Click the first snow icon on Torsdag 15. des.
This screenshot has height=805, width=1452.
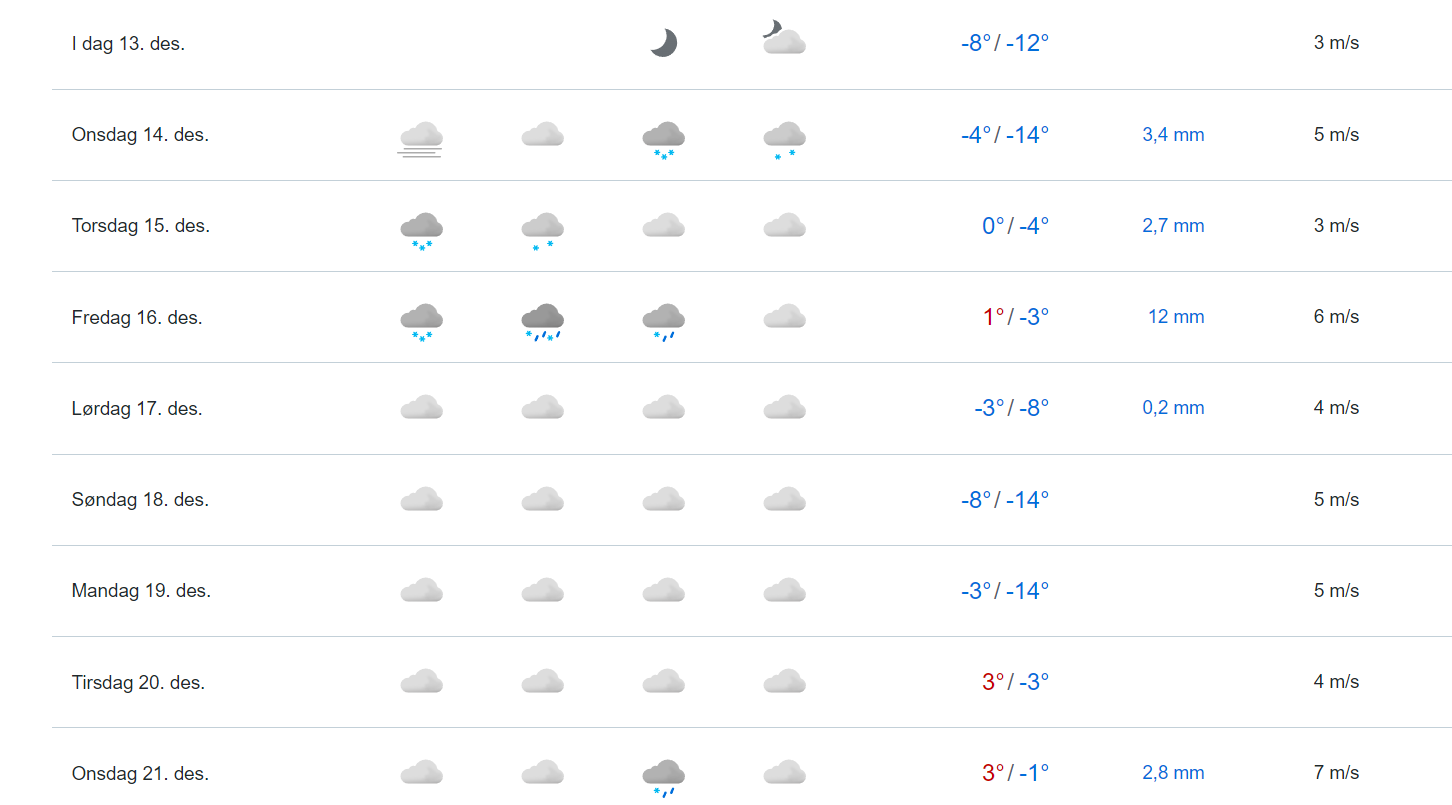[x=421, y=229]
